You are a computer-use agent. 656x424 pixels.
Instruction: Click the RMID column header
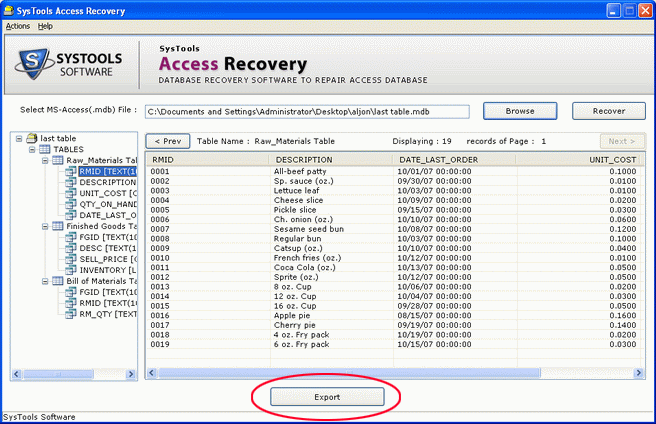click(208, 159)
